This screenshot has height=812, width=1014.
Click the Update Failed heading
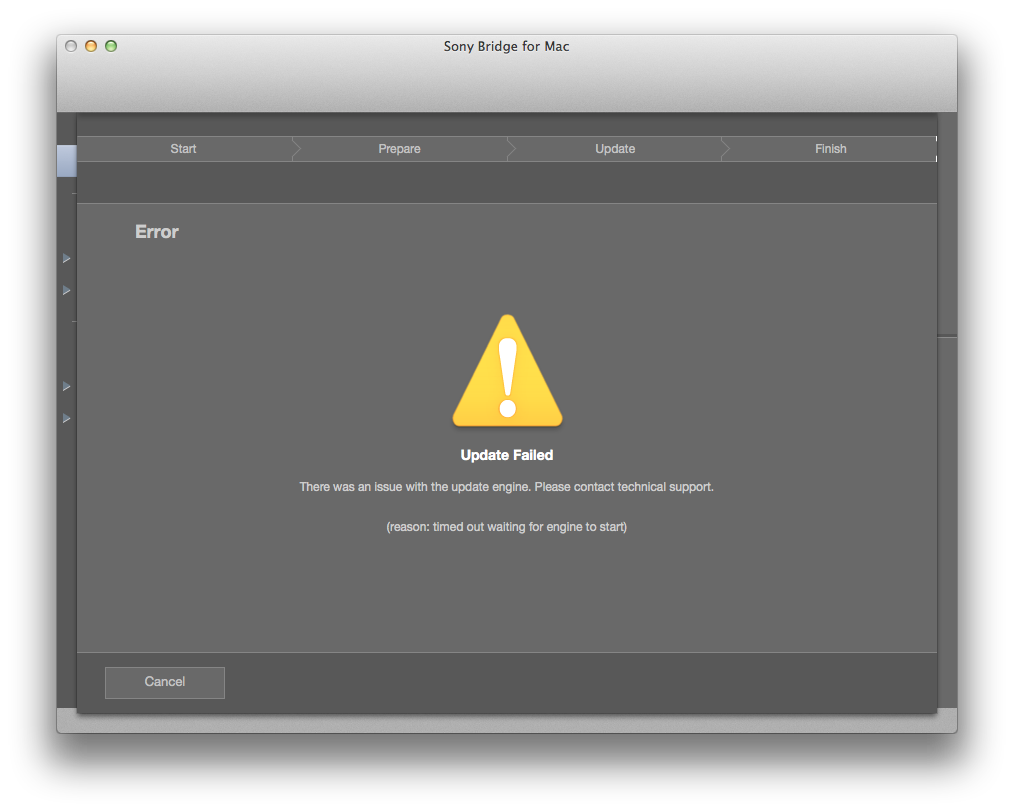(x=507, y=455)
